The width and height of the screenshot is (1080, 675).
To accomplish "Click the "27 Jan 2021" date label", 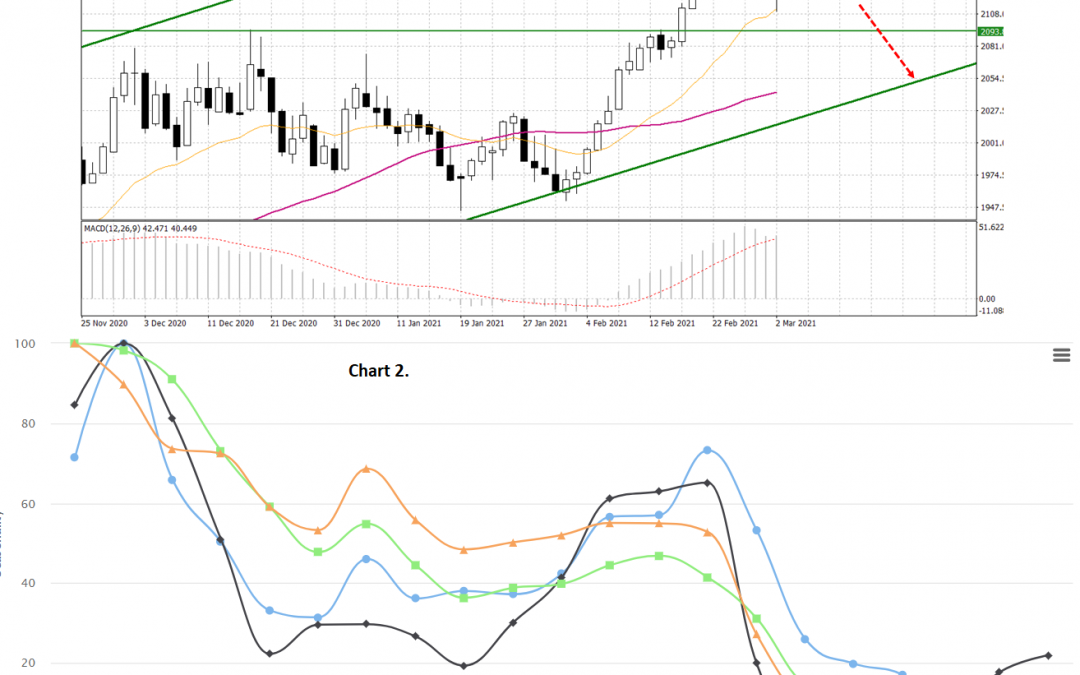I will coord(545,323).
